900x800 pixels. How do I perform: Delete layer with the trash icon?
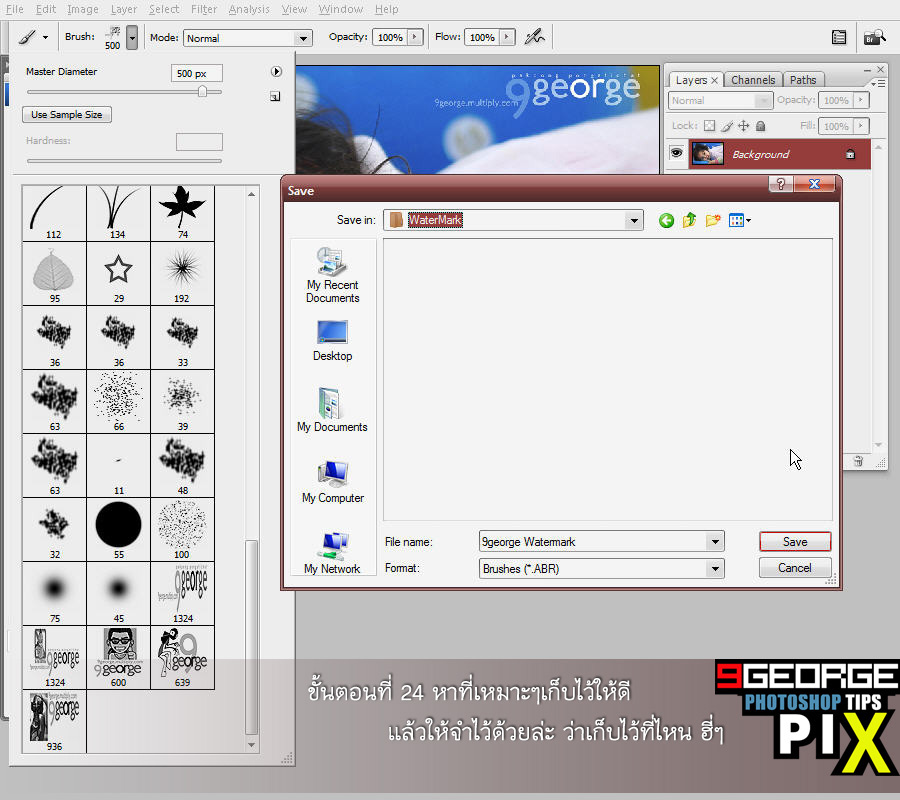[x=858, y=461]
